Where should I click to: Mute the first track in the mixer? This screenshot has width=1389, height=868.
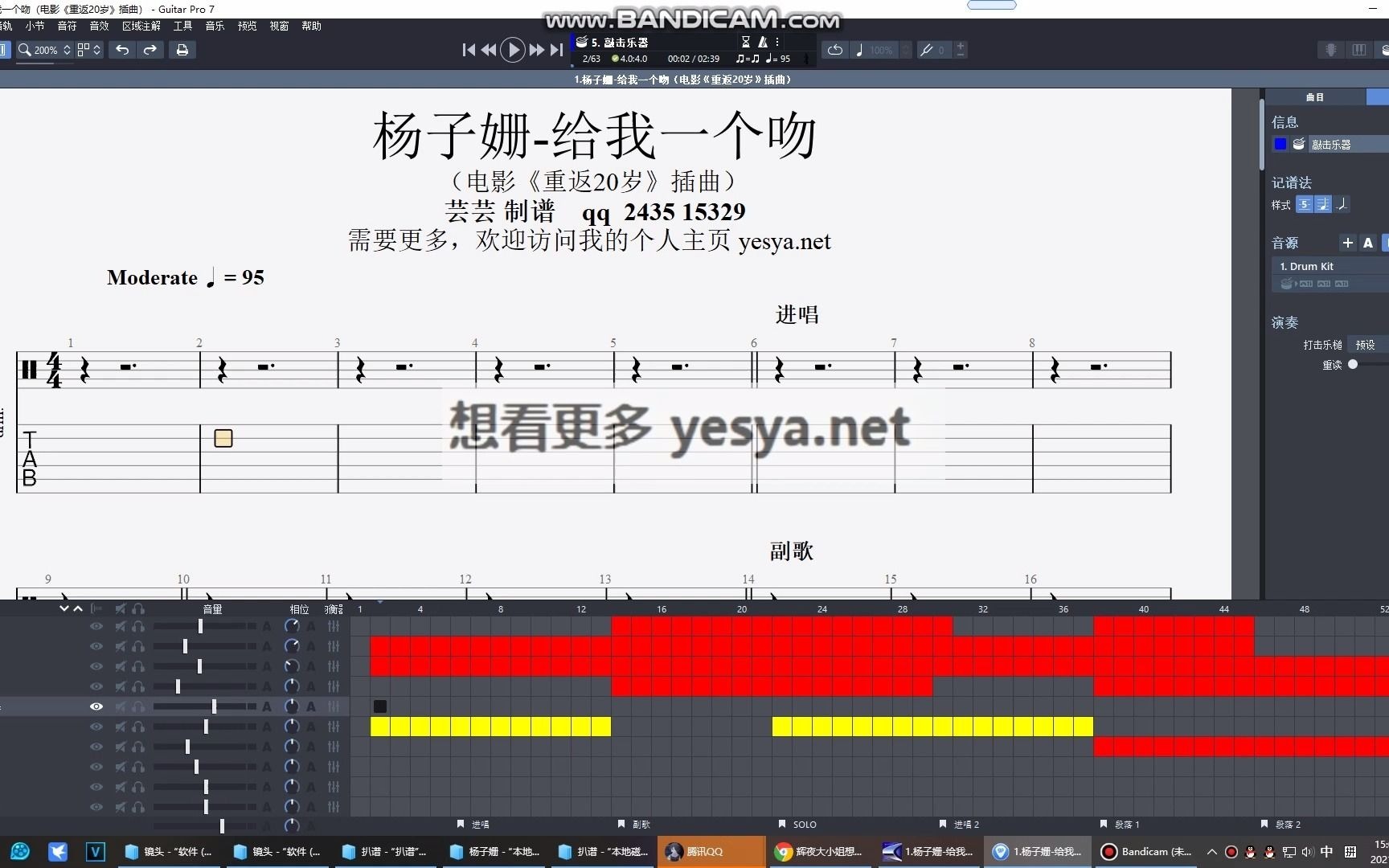tap(121, 626)
